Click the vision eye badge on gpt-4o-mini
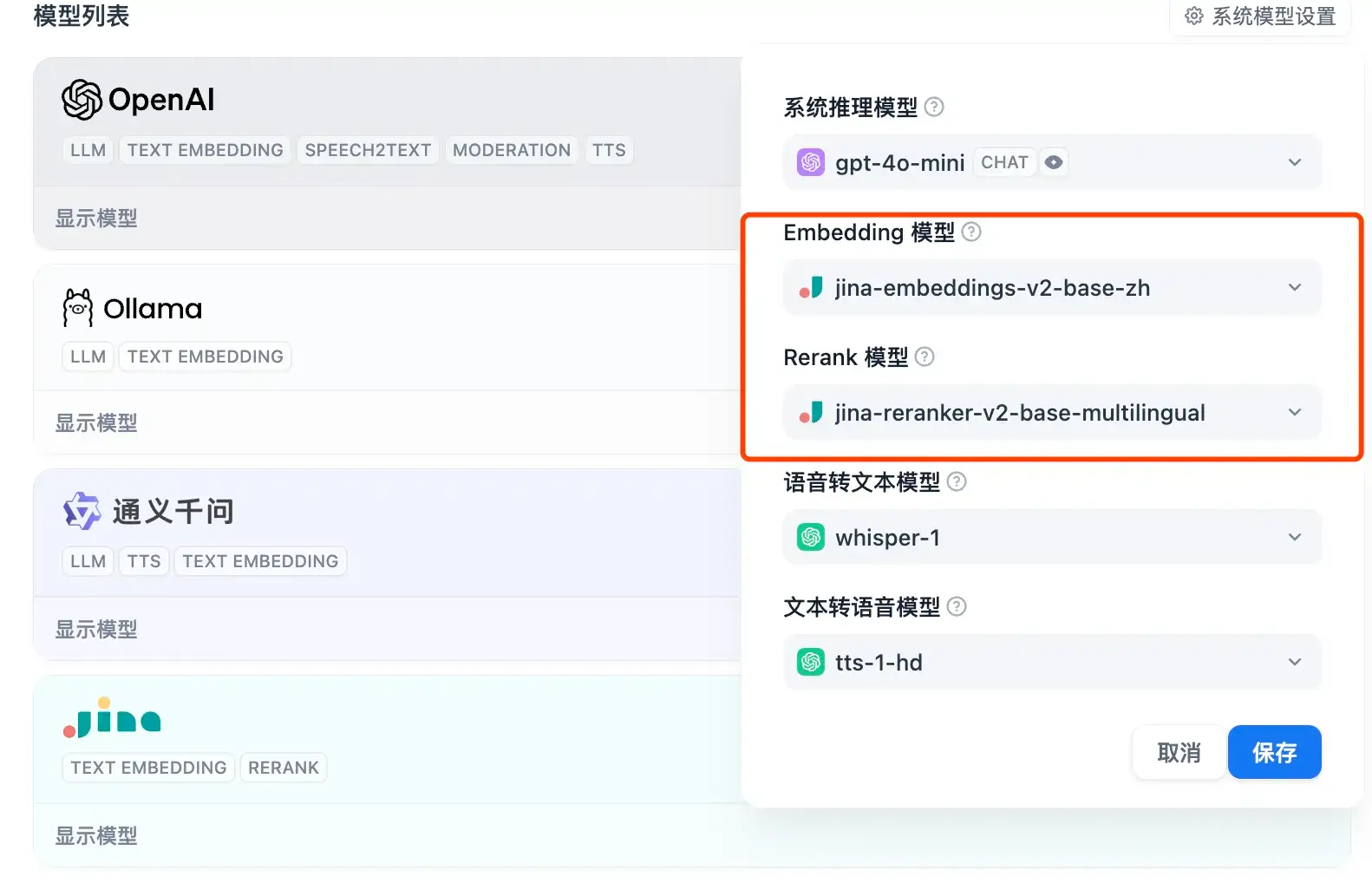This screenshot has height=883, width=1372. pyautogui.click(x=1054, y=162)
